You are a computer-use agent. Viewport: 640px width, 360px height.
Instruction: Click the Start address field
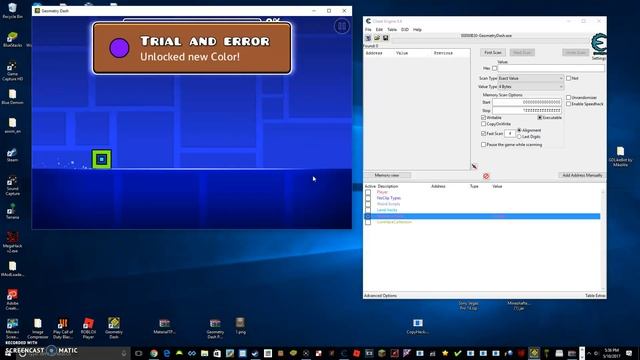[x=527, y=102]
